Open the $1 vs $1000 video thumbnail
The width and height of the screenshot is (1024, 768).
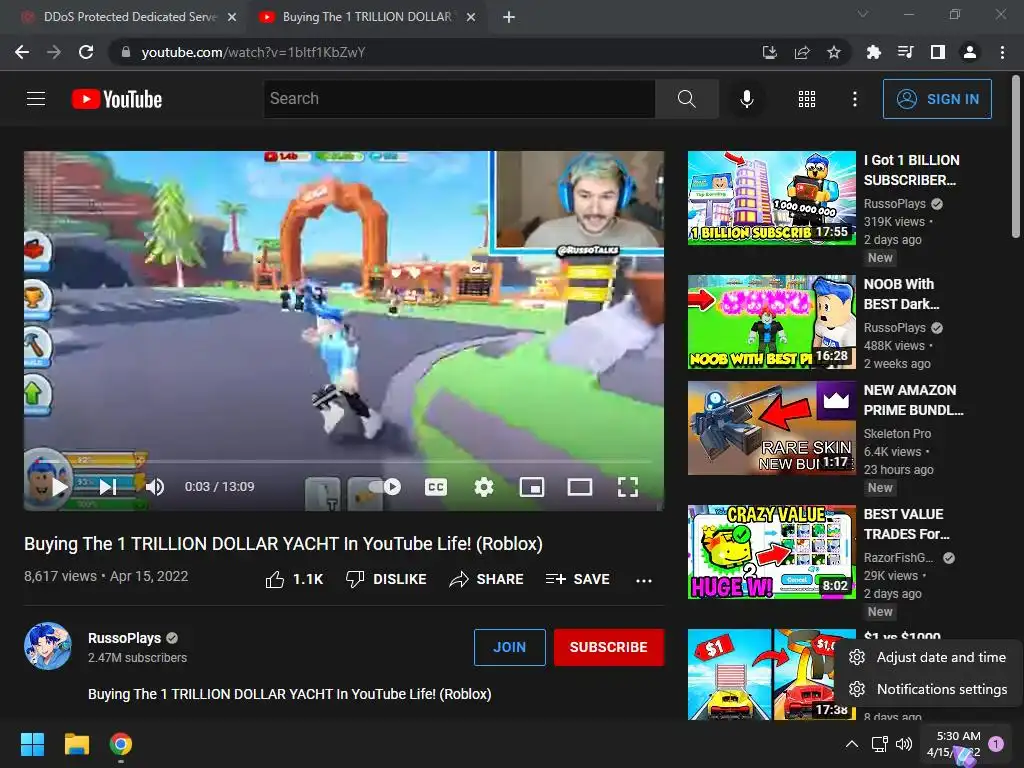(x=771, y=675)
